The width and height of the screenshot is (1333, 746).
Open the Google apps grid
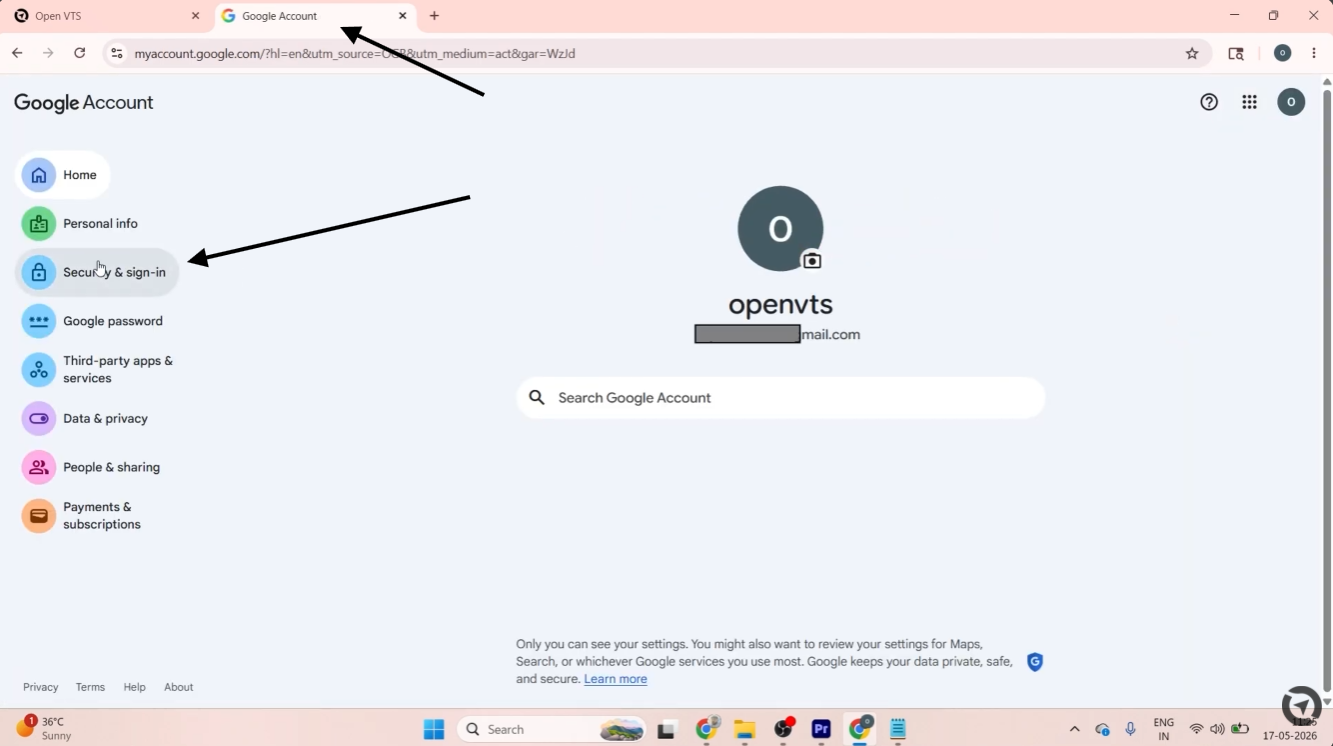[x=1249, y=102]
